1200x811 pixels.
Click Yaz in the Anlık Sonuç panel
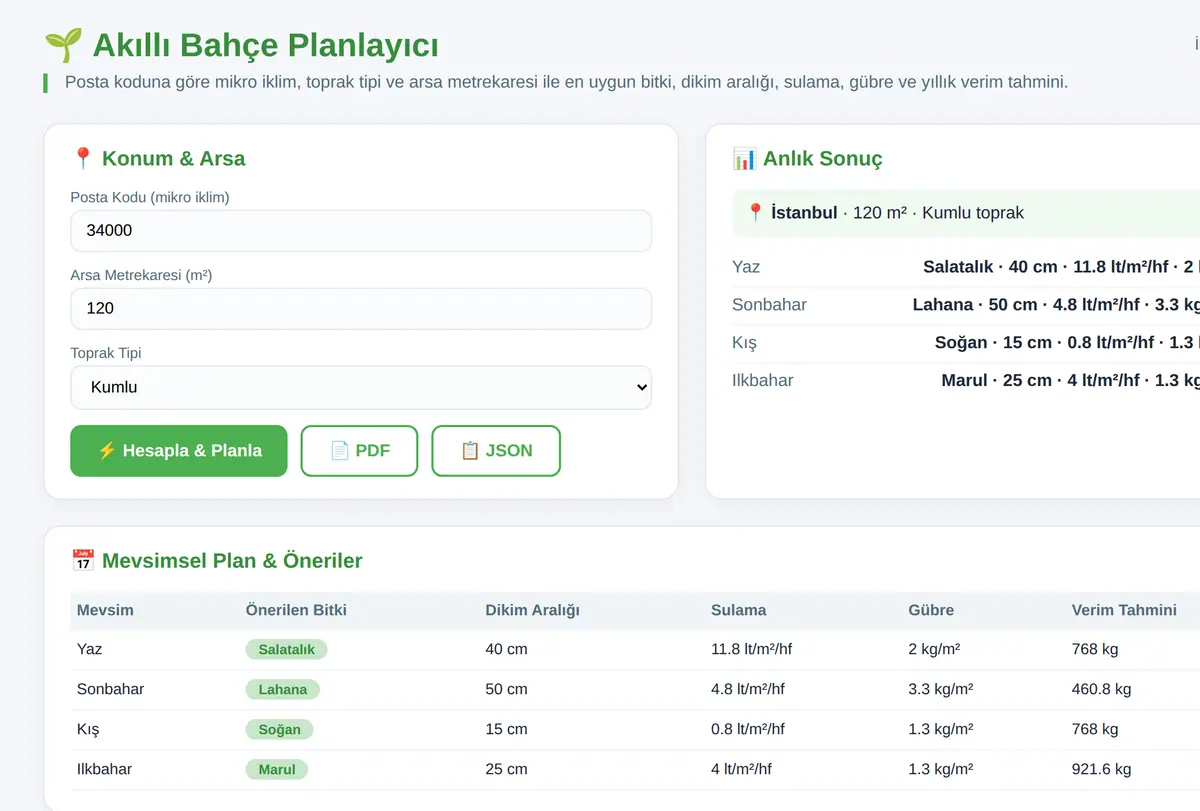(746, 267)
